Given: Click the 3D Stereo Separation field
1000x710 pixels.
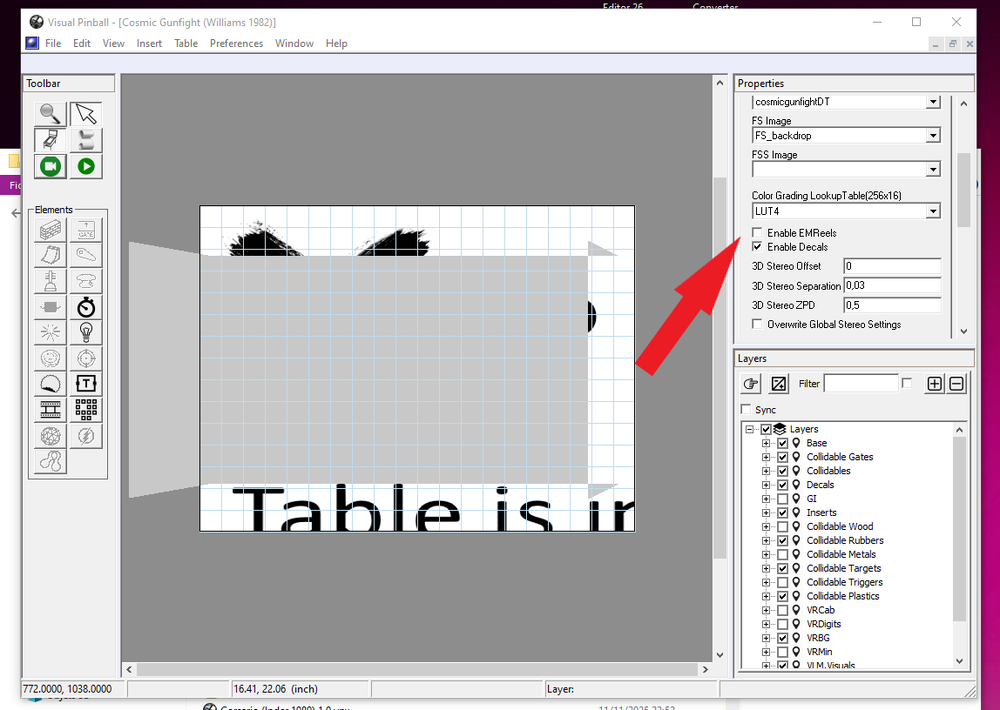Looking at the screenshot, I should (892, 285).
